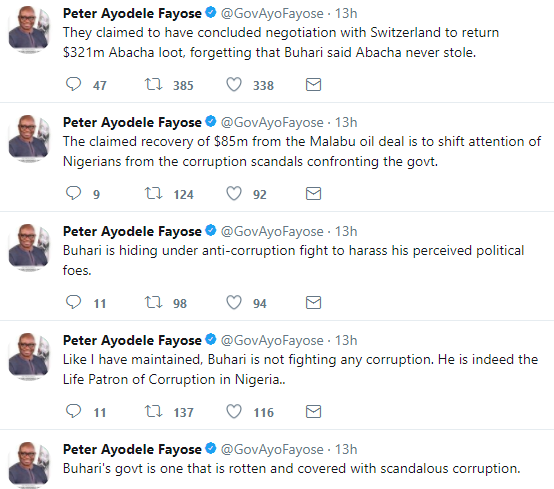
Task: Like the Life Patron of Corruption tweet
Action: coord(234,412)
